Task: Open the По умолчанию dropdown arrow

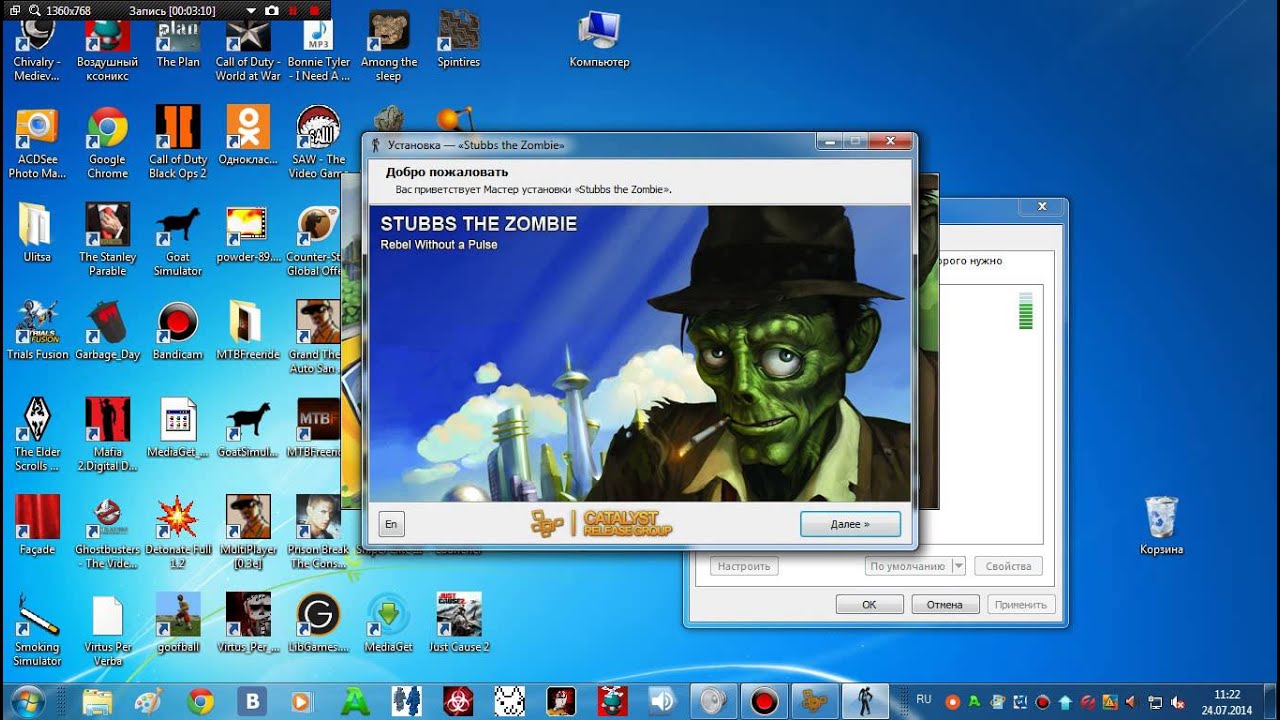Action: [x=958, y=566]
